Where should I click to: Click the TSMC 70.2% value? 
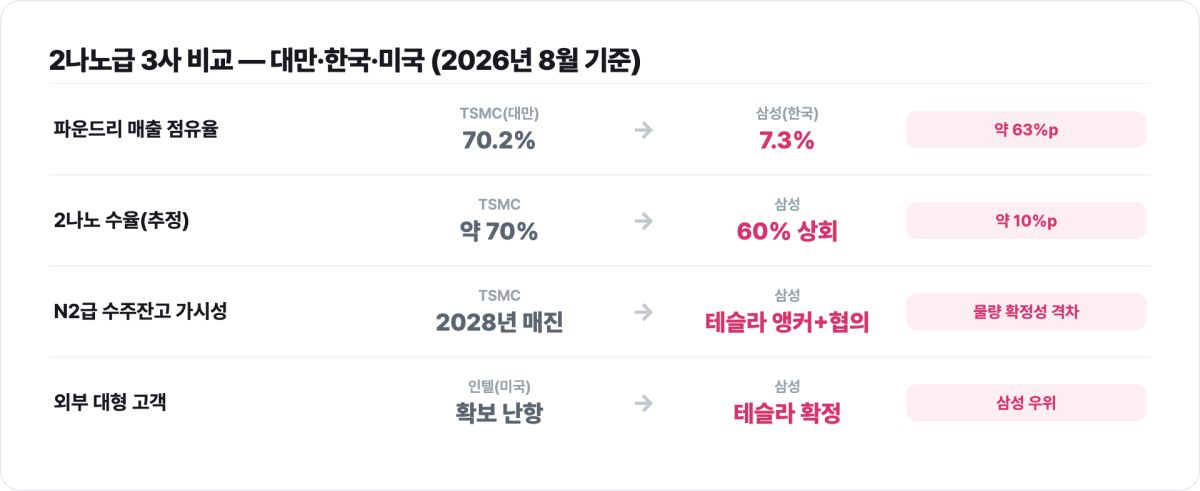(x=499, y=141)
